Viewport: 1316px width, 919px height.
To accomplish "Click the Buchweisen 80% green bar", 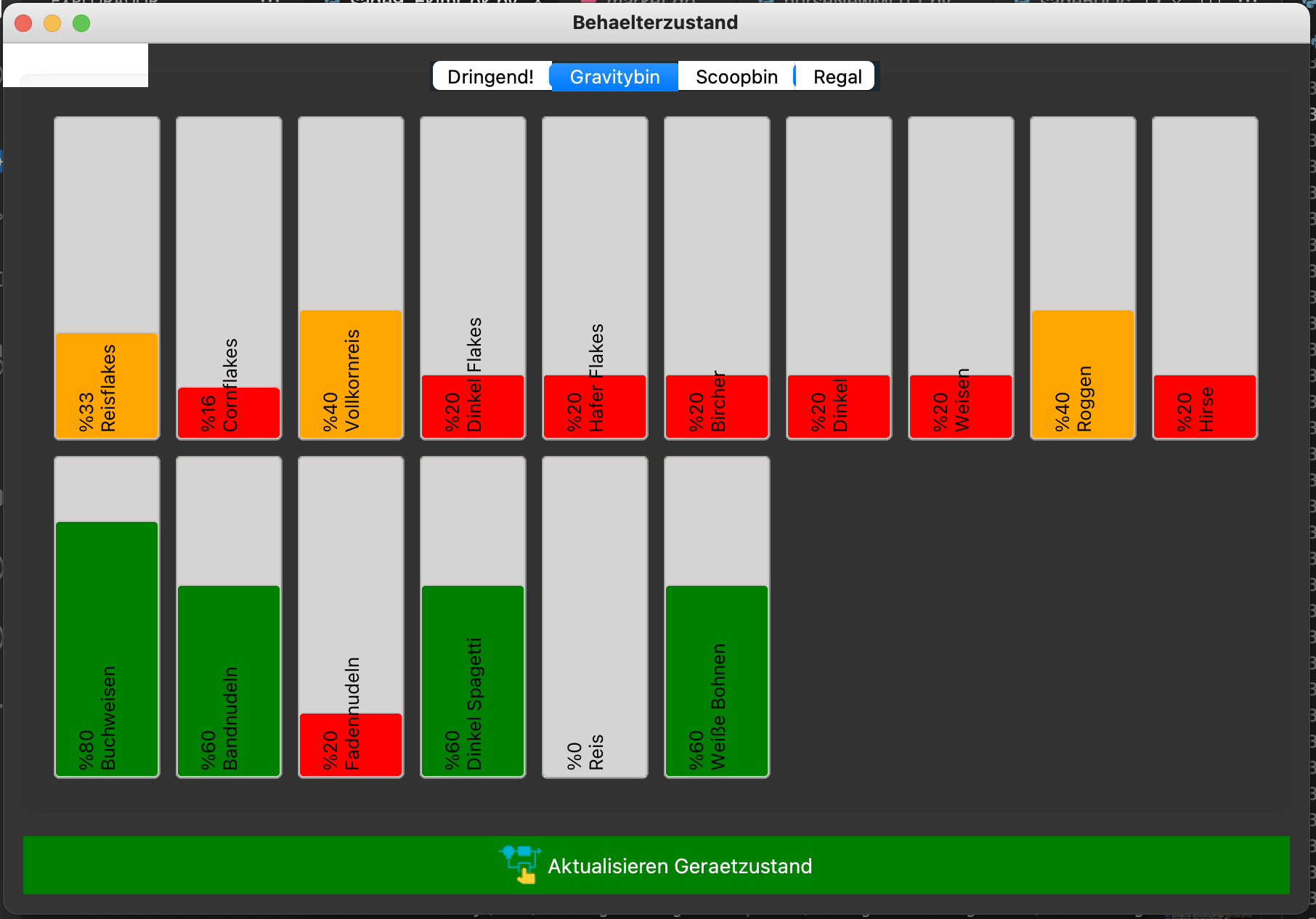I will [107, 648].
